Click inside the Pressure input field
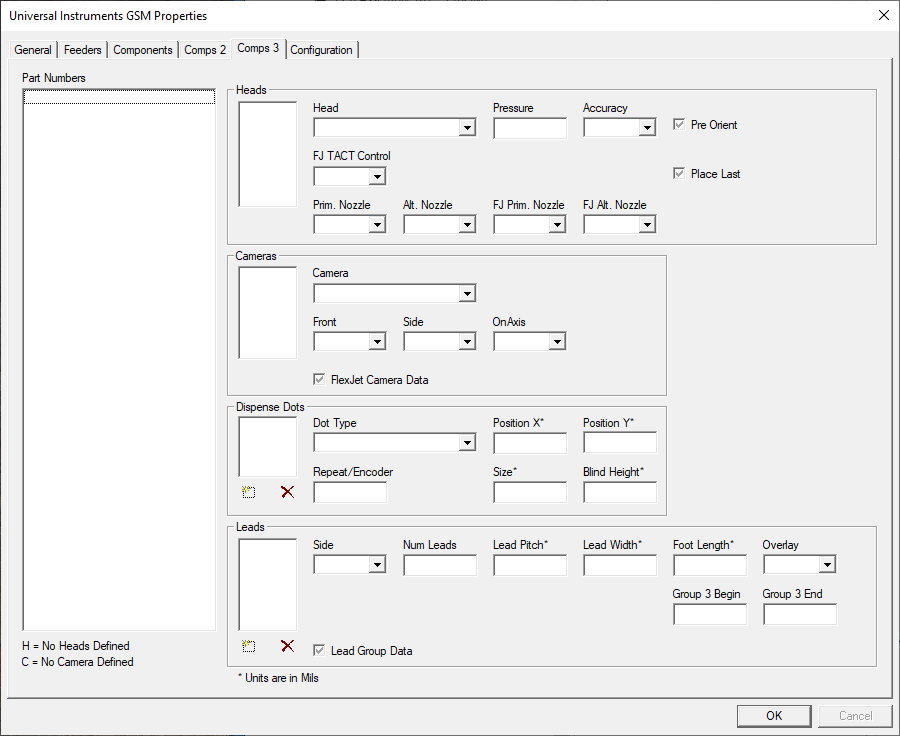Viewport: 900px width, 736px height. (x=529, y=127)
